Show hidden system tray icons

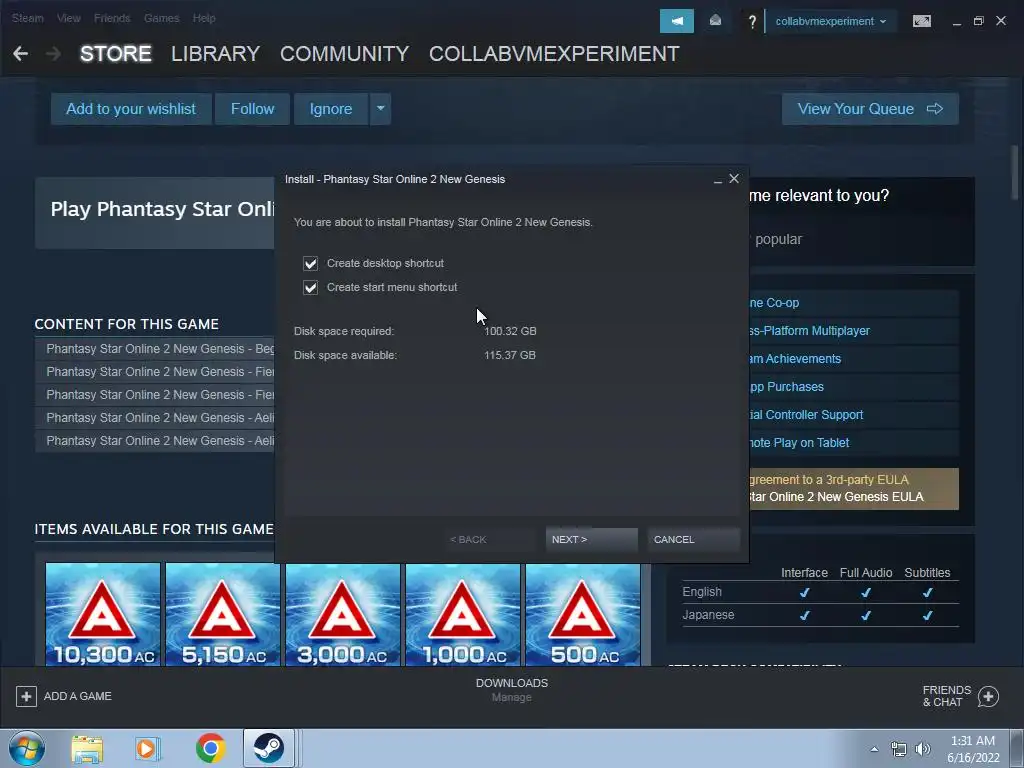click(874, 749)
